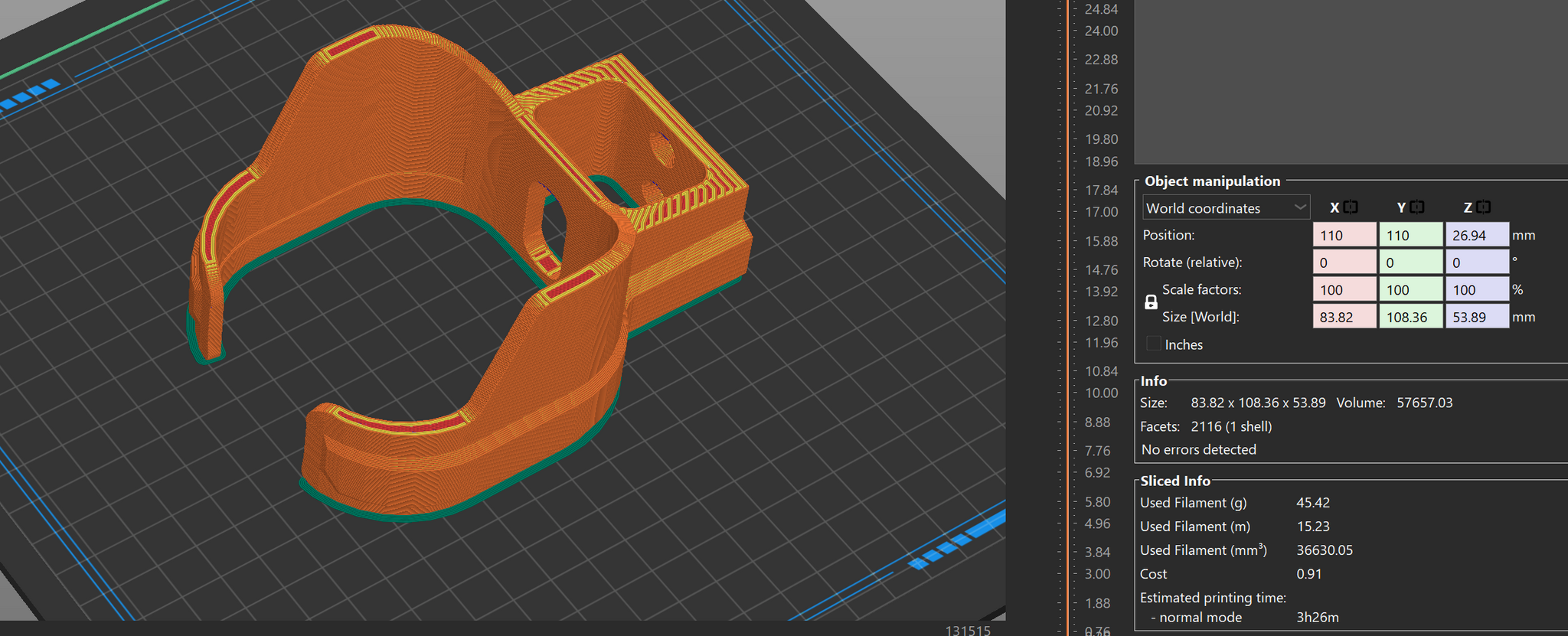1568x636 pixels.
Task: Click the Rotate X input field
Action: pyautogui.click(x=1344, y=263)
